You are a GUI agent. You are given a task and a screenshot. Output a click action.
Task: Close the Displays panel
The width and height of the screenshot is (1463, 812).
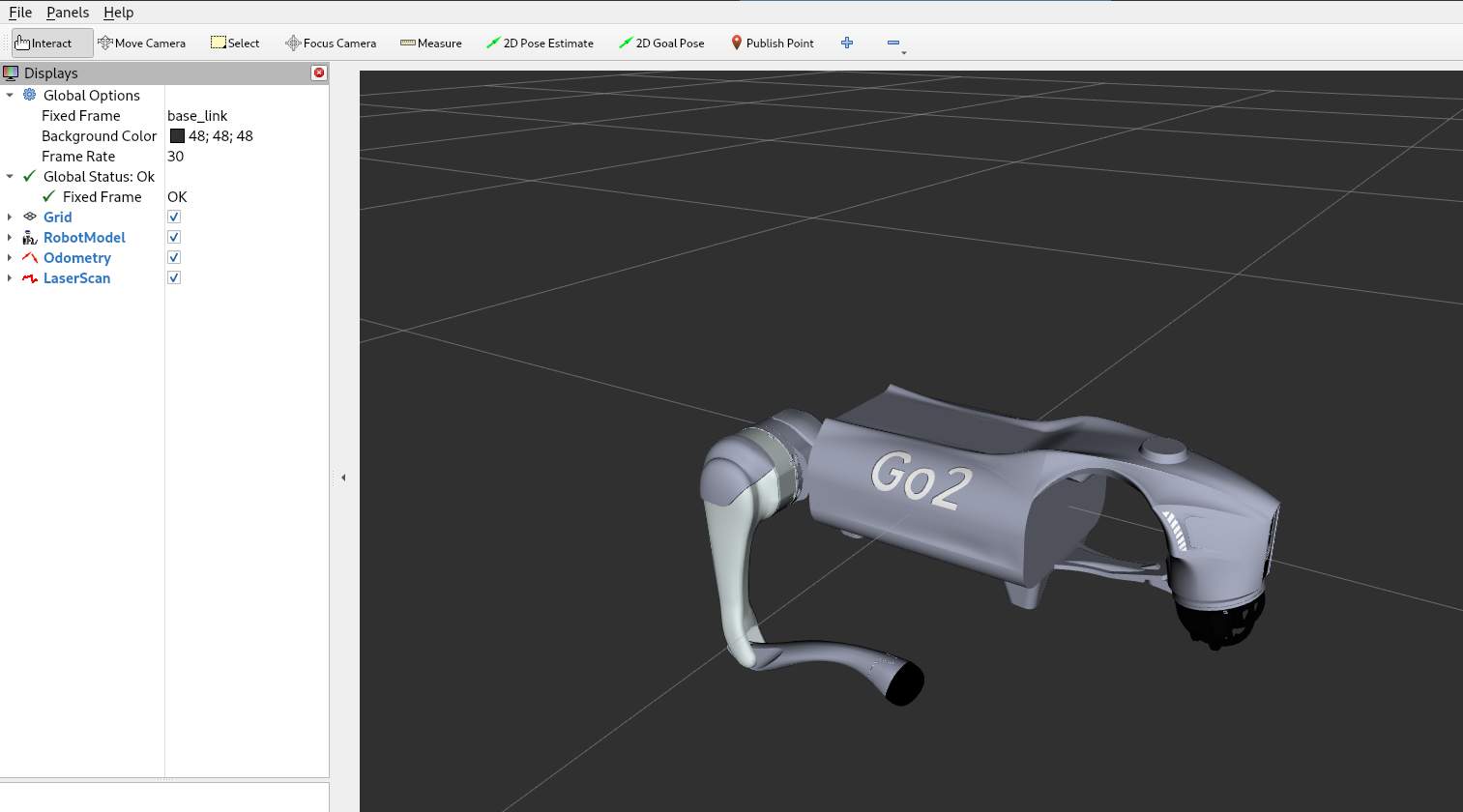[x=319, y=72]
